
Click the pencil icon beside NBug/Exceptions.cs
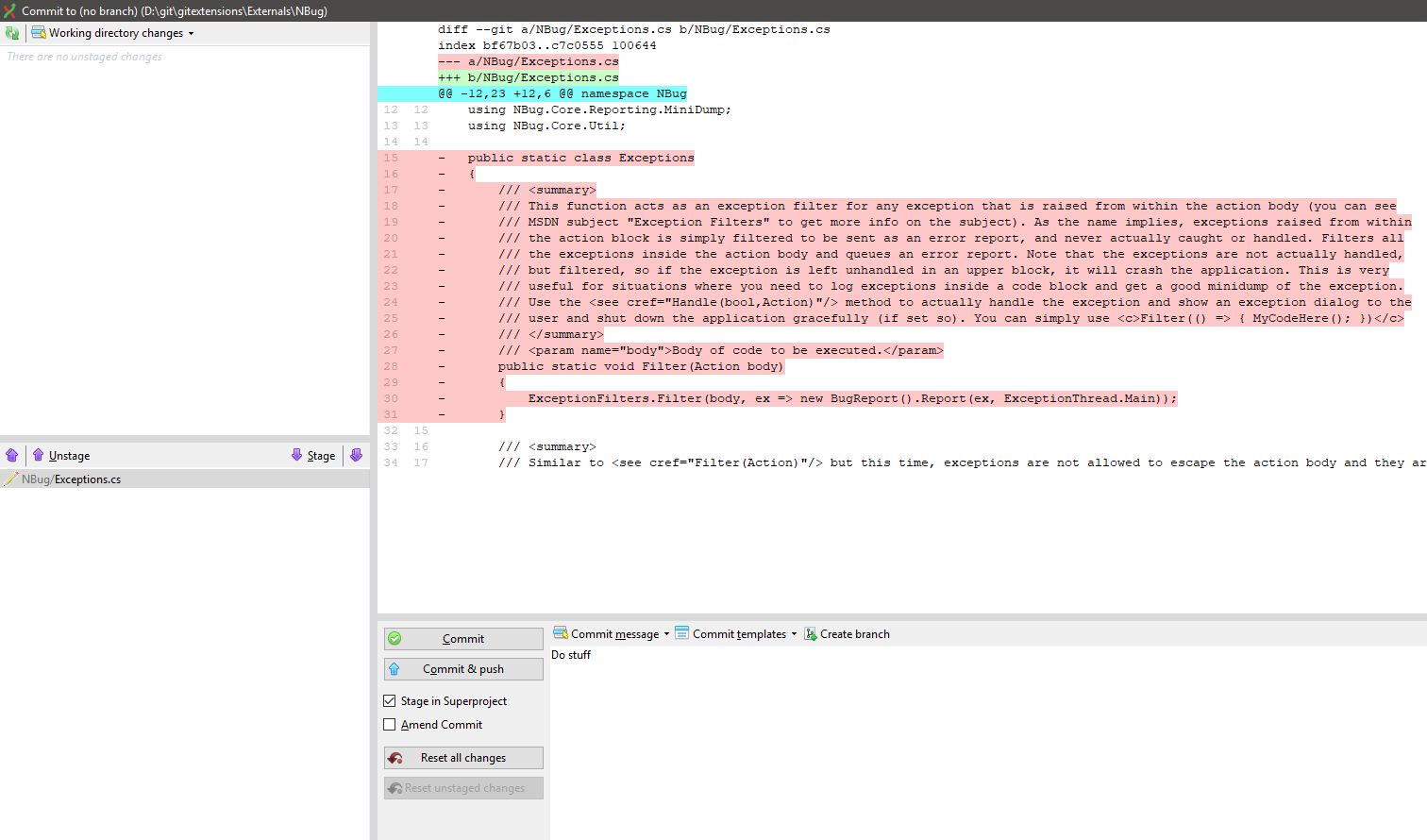11,479
